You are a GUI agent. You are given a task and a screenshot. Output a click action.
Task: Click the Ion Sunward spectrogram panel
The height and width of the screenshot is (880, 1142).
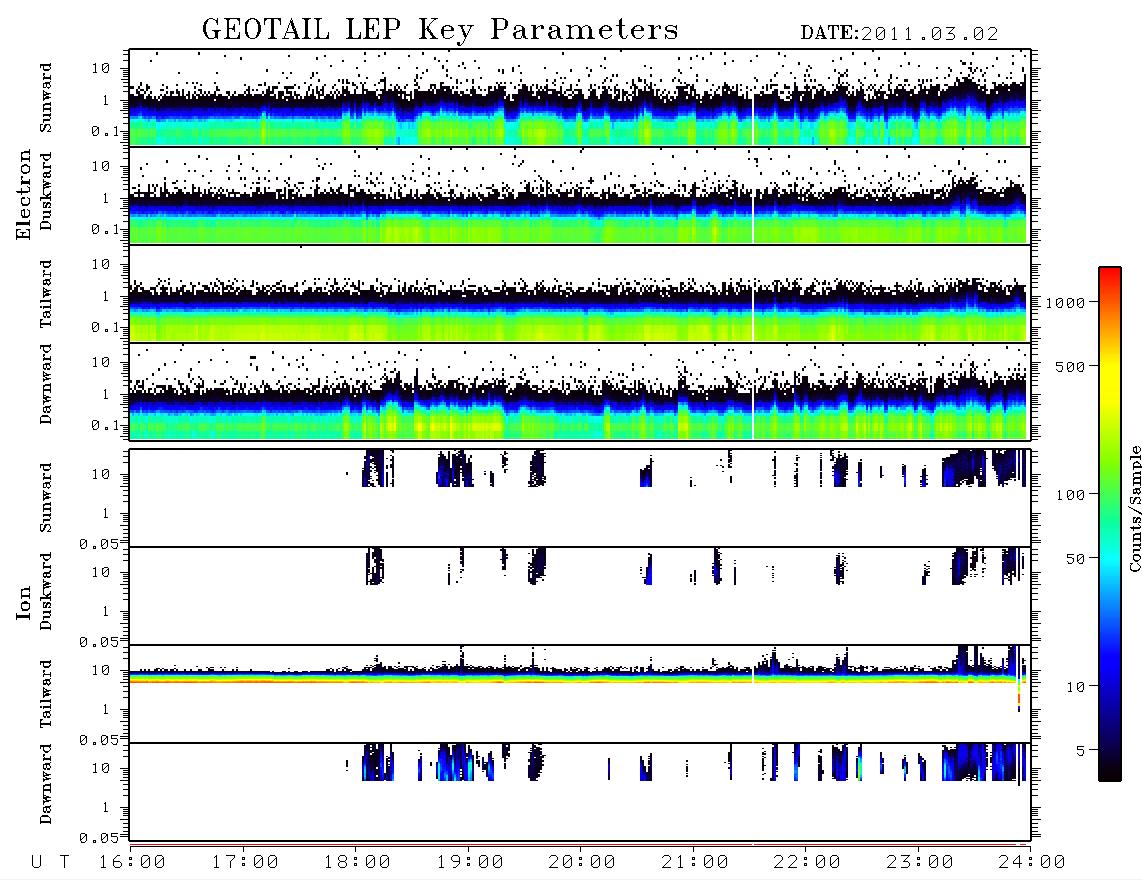(x=580, y=498)
